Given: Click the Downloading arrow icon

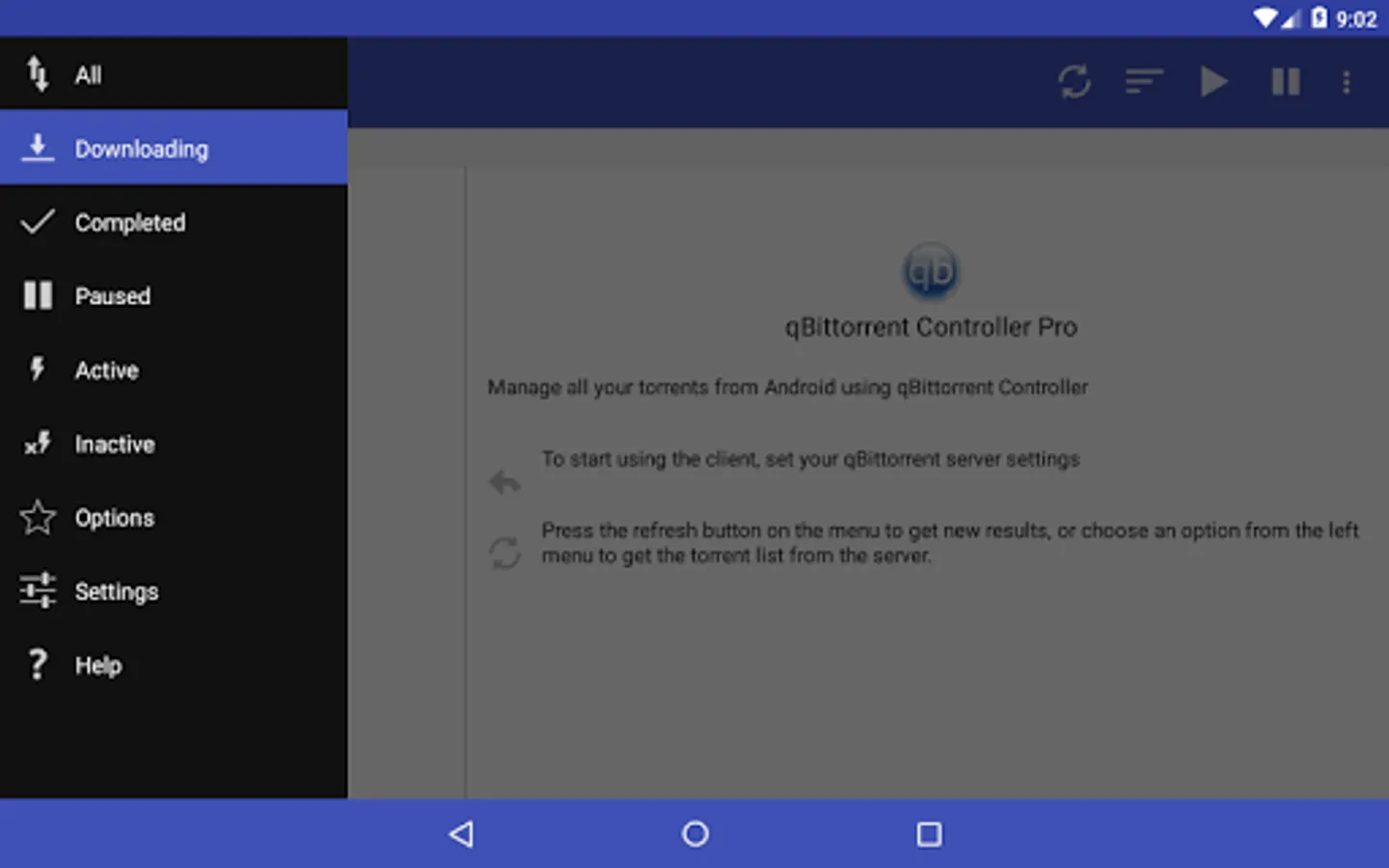Looking at the screenshot, I should pos(38,148).
